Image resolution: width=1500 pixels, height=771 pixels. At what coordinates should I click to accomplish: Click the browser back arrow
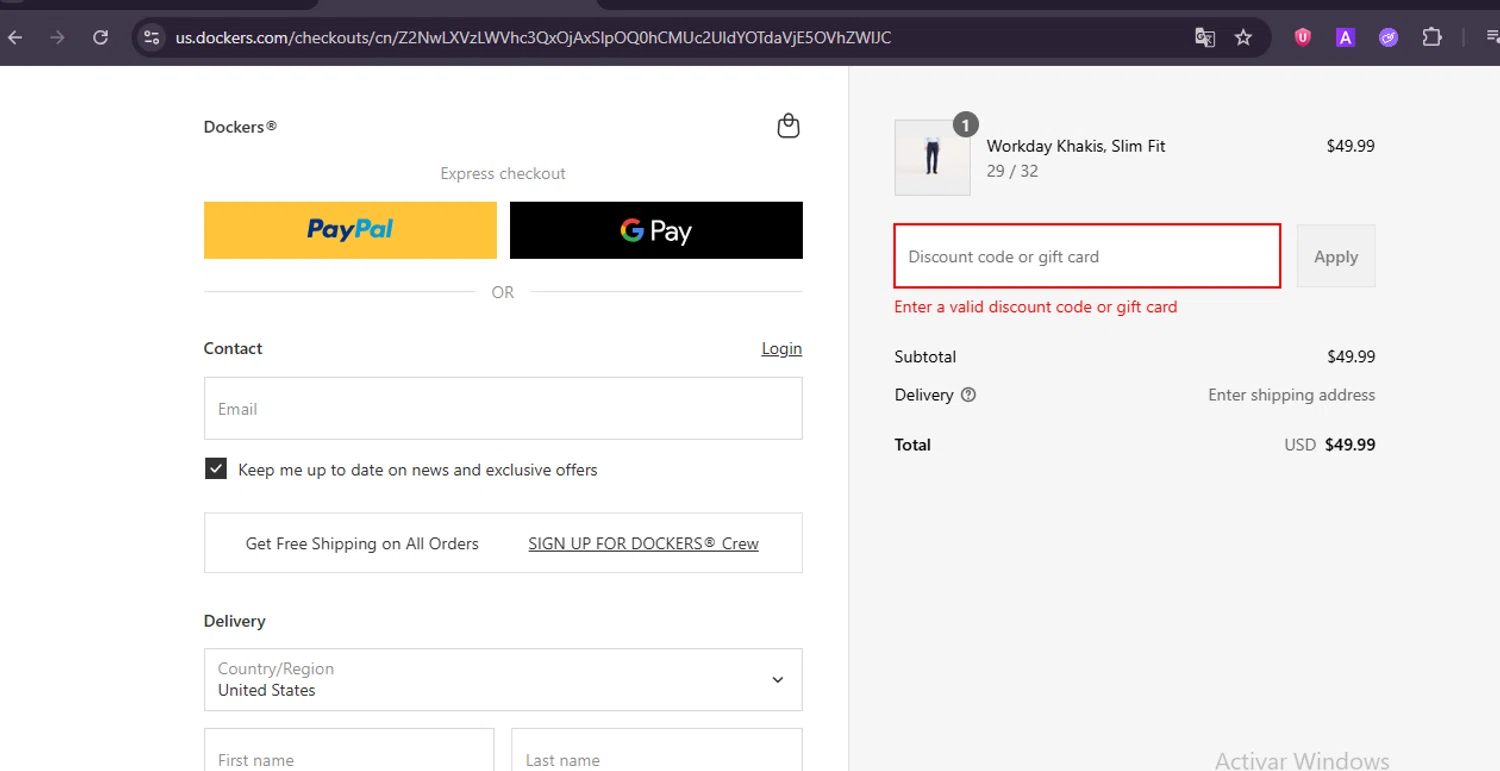[x=15, y=38]
